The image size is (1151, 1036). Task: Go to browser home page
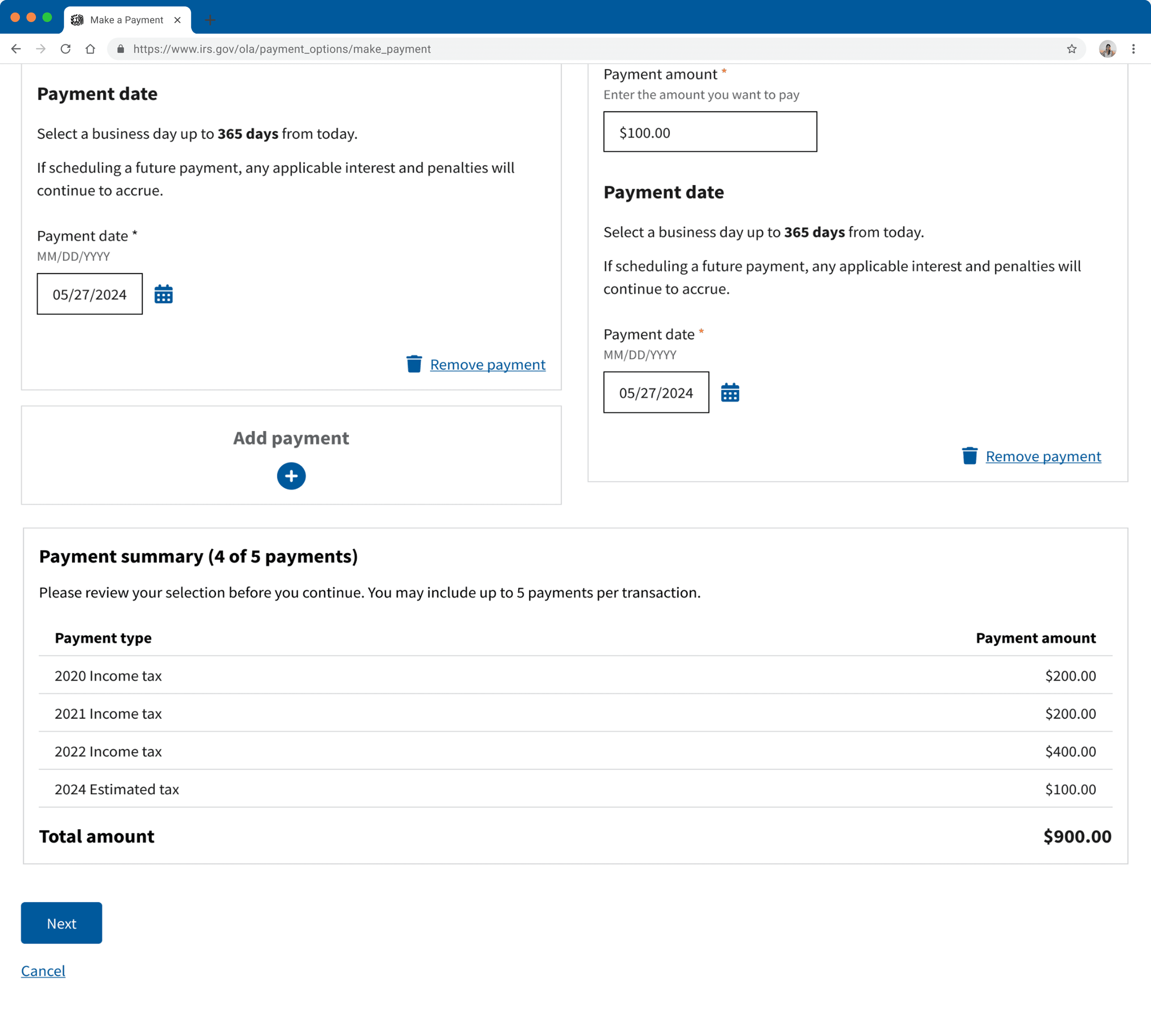(90, 49)
